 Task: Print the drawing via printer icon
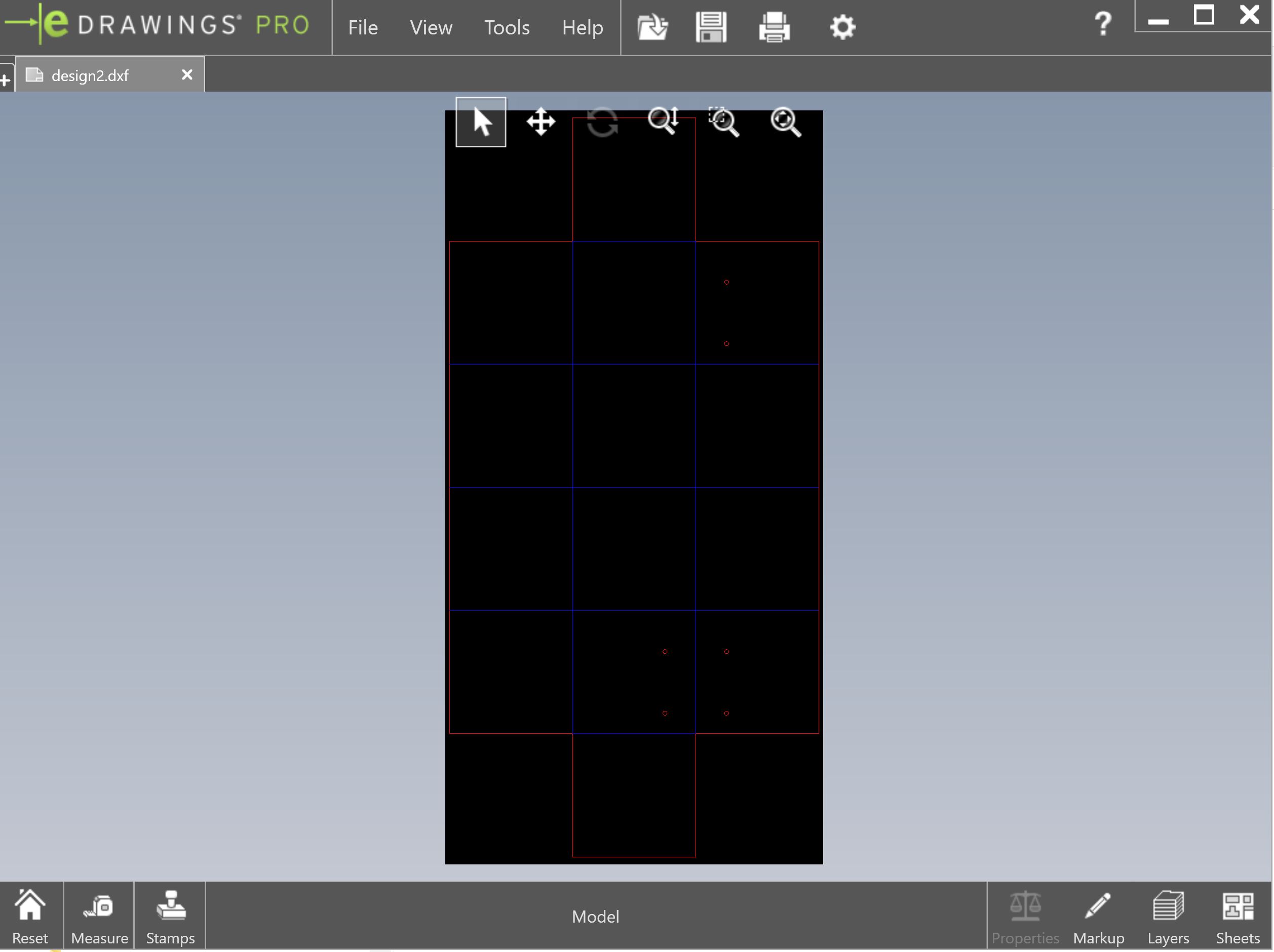(774, 27)
